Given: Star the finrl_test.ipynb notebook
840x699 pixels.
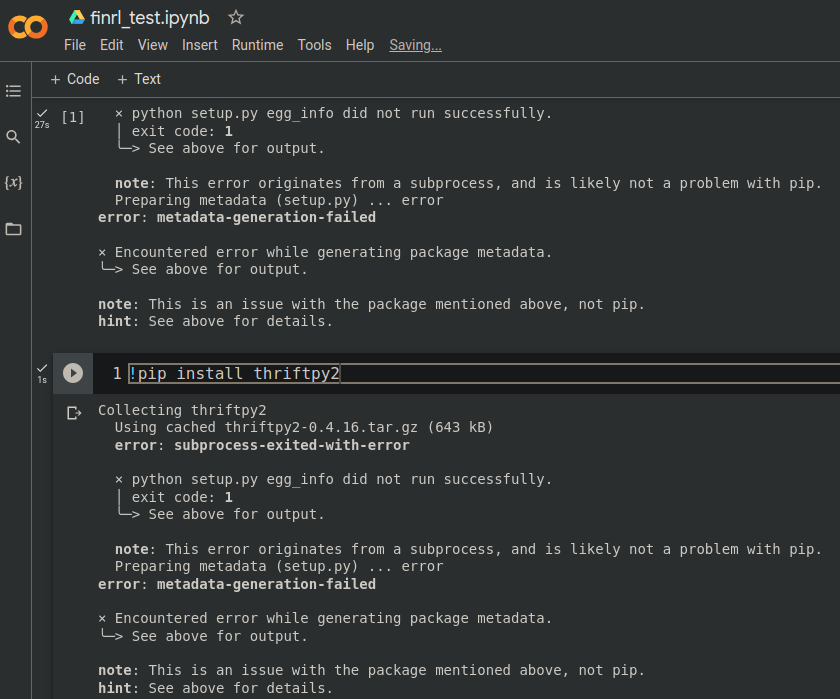Looking at the screenshot, I should (x=235, y=17).
